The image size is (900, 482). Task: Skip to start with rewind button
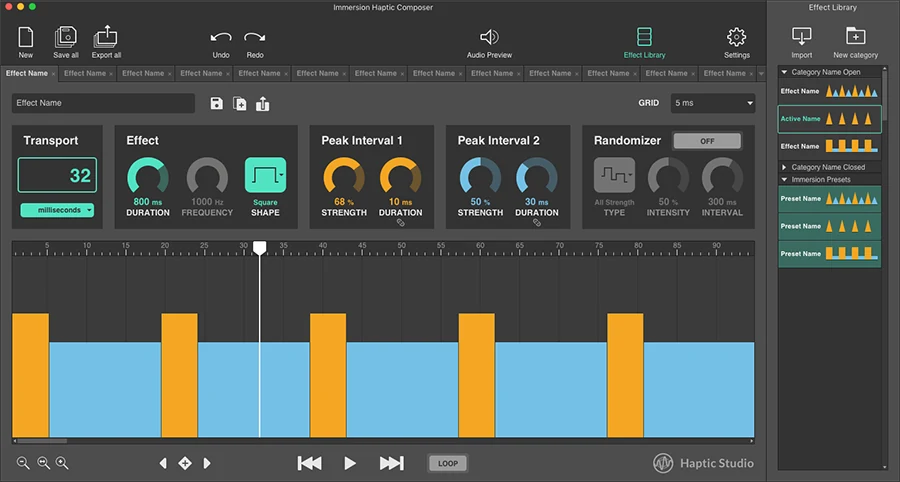[309, 463]
